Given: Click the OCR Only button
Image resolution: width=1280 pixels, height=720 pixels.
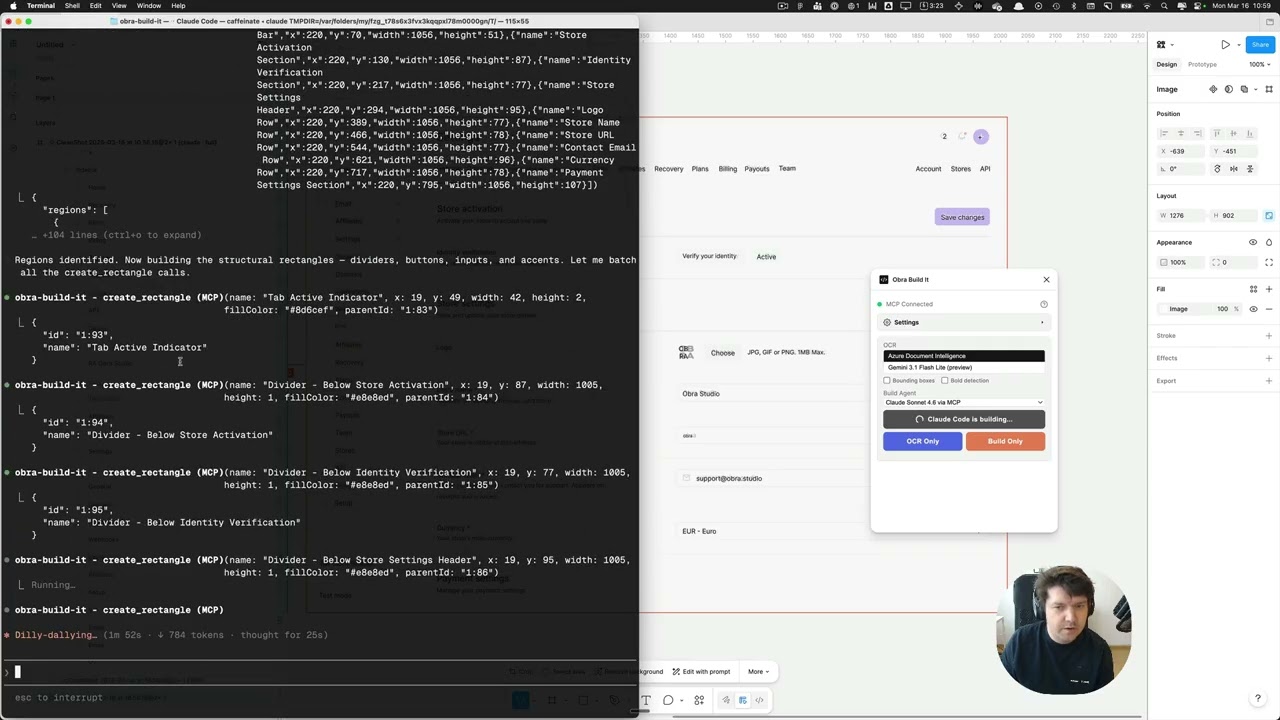Looking at the screenshot, I should [922, 441].
